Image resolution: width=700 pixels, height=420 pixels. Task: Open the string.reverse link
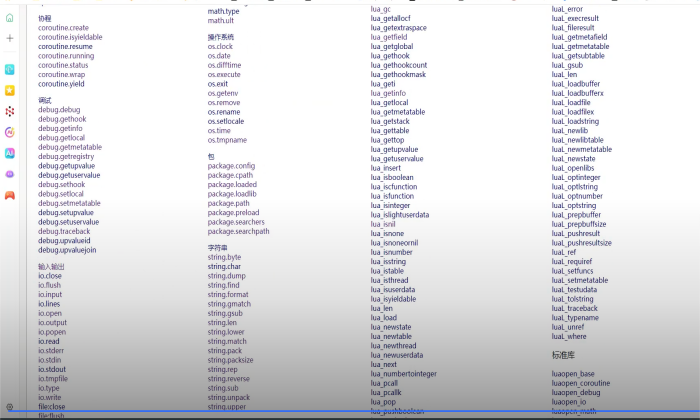tap(229, 379)
